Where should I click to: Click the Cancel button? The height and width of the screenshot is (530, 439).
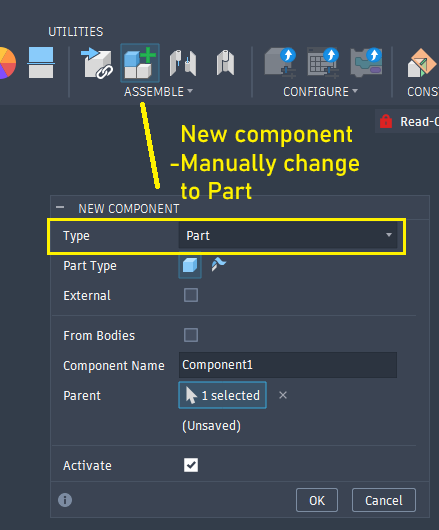384,500
